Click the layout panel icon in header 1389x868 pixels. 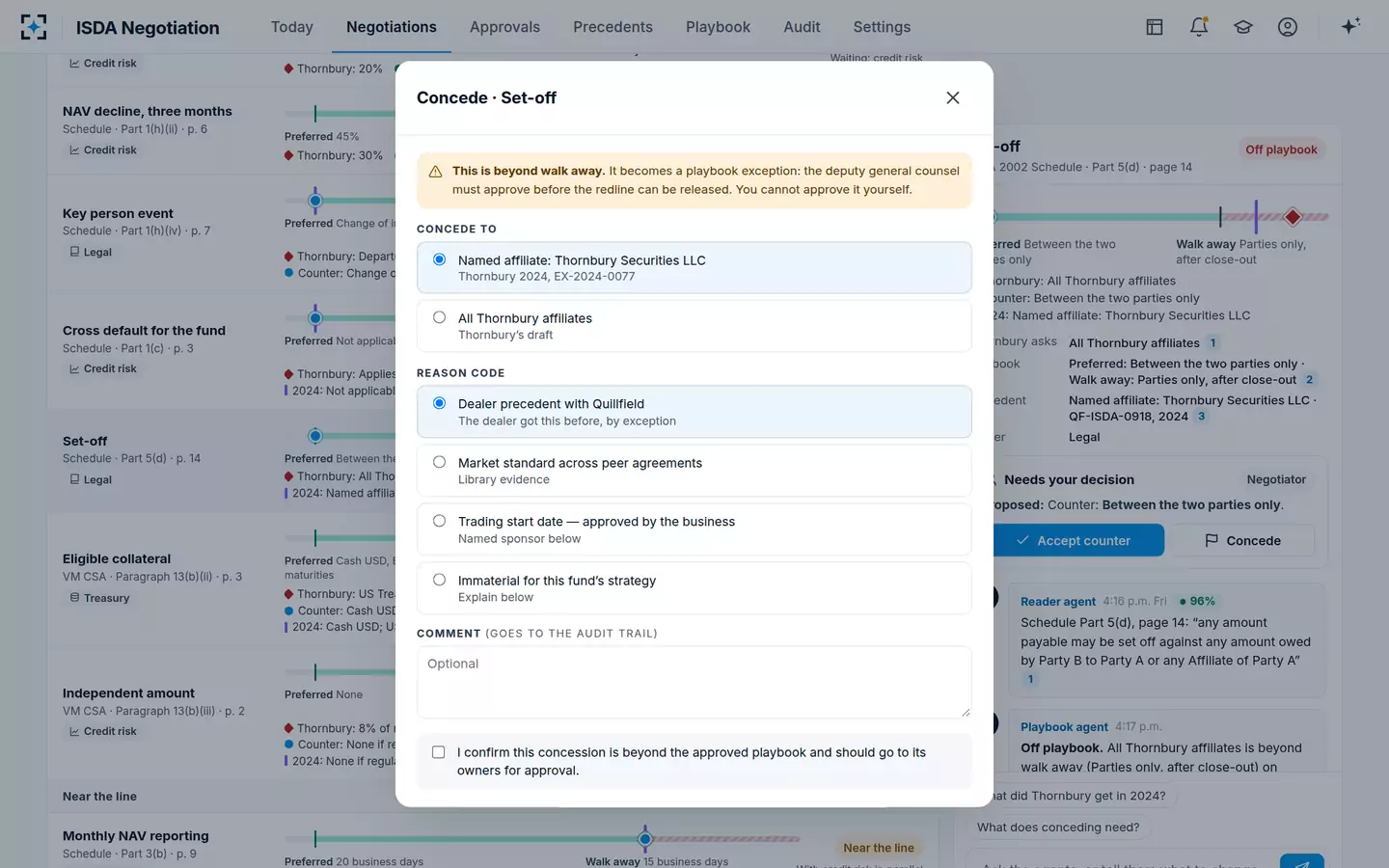coord(1155,27)
